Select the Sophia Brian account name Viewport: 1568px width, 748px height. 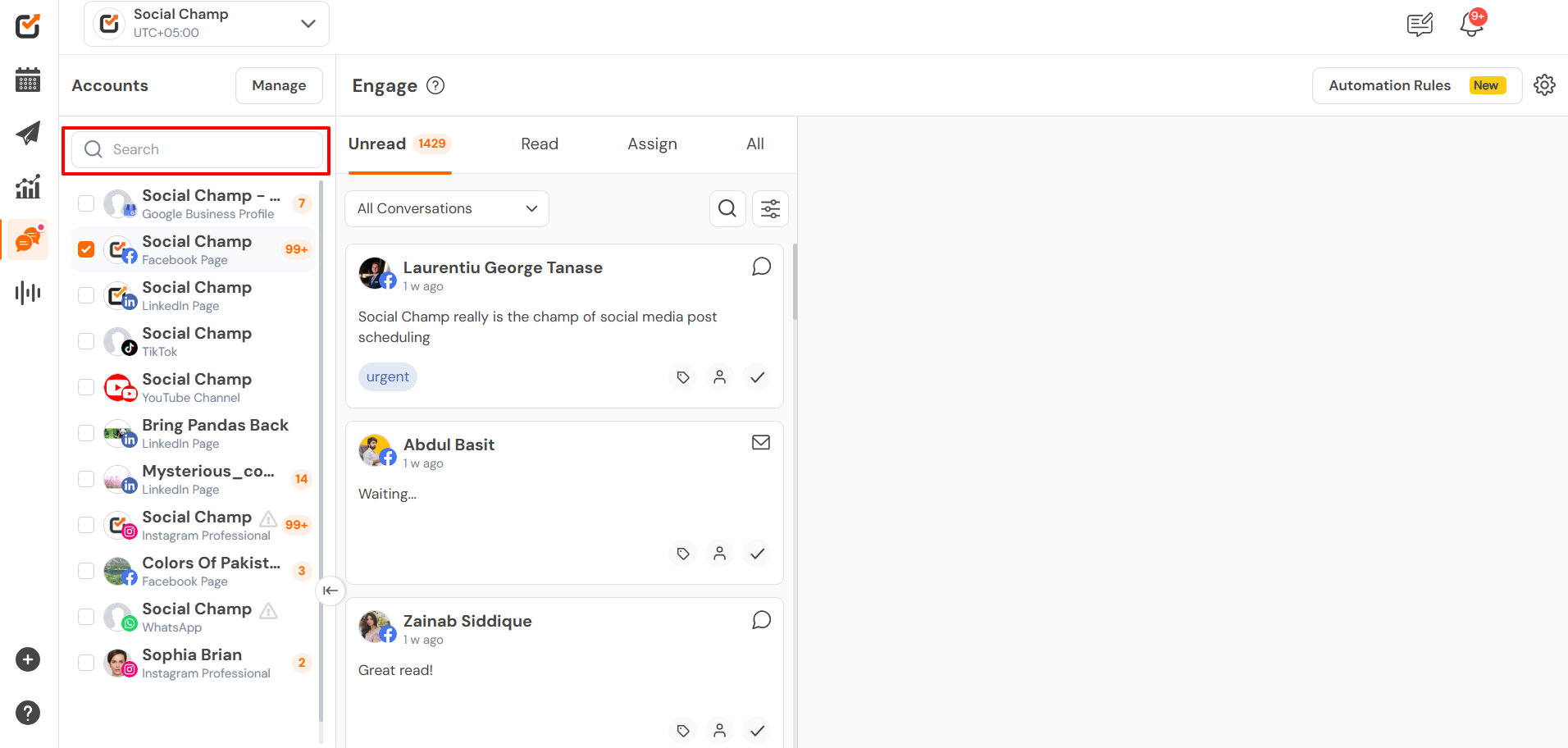[192, 654]
